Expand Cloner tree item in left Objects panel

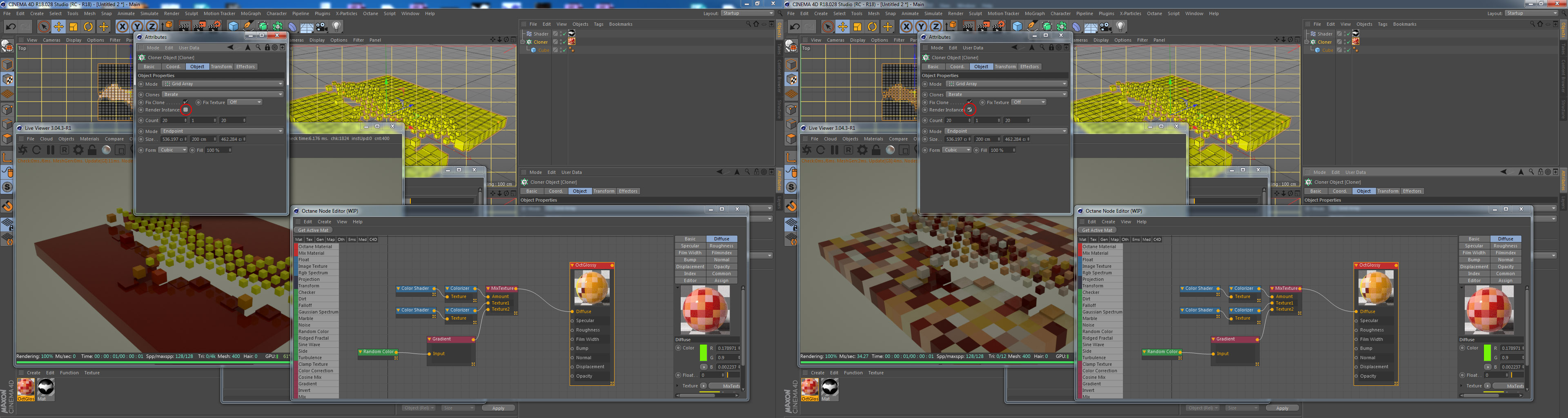pos(522,42)
